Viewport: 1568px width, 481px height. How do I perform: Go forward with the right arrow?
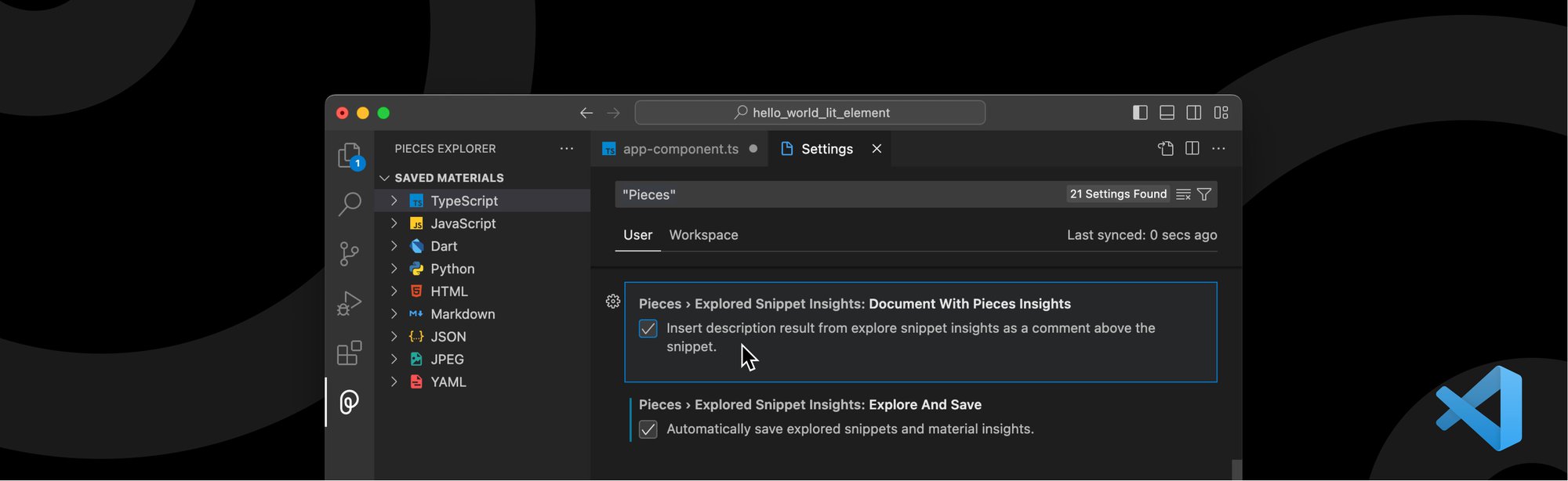[x=613, y=113]
